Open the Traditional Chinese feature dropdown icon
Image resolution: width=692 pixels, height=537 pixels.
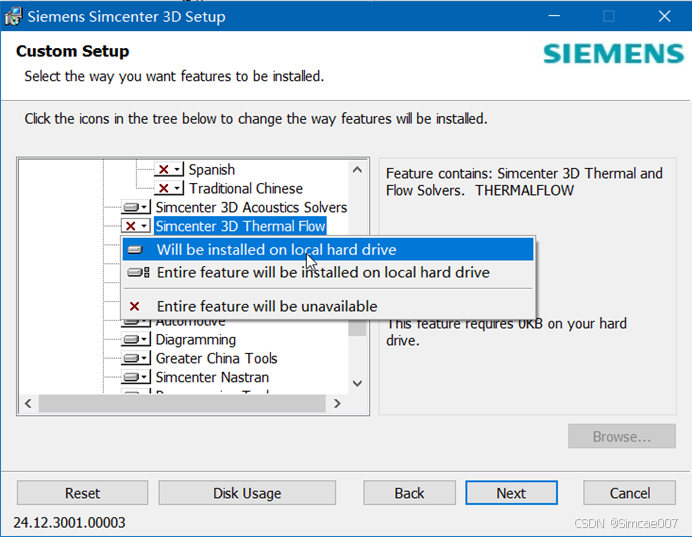[169, 188]
